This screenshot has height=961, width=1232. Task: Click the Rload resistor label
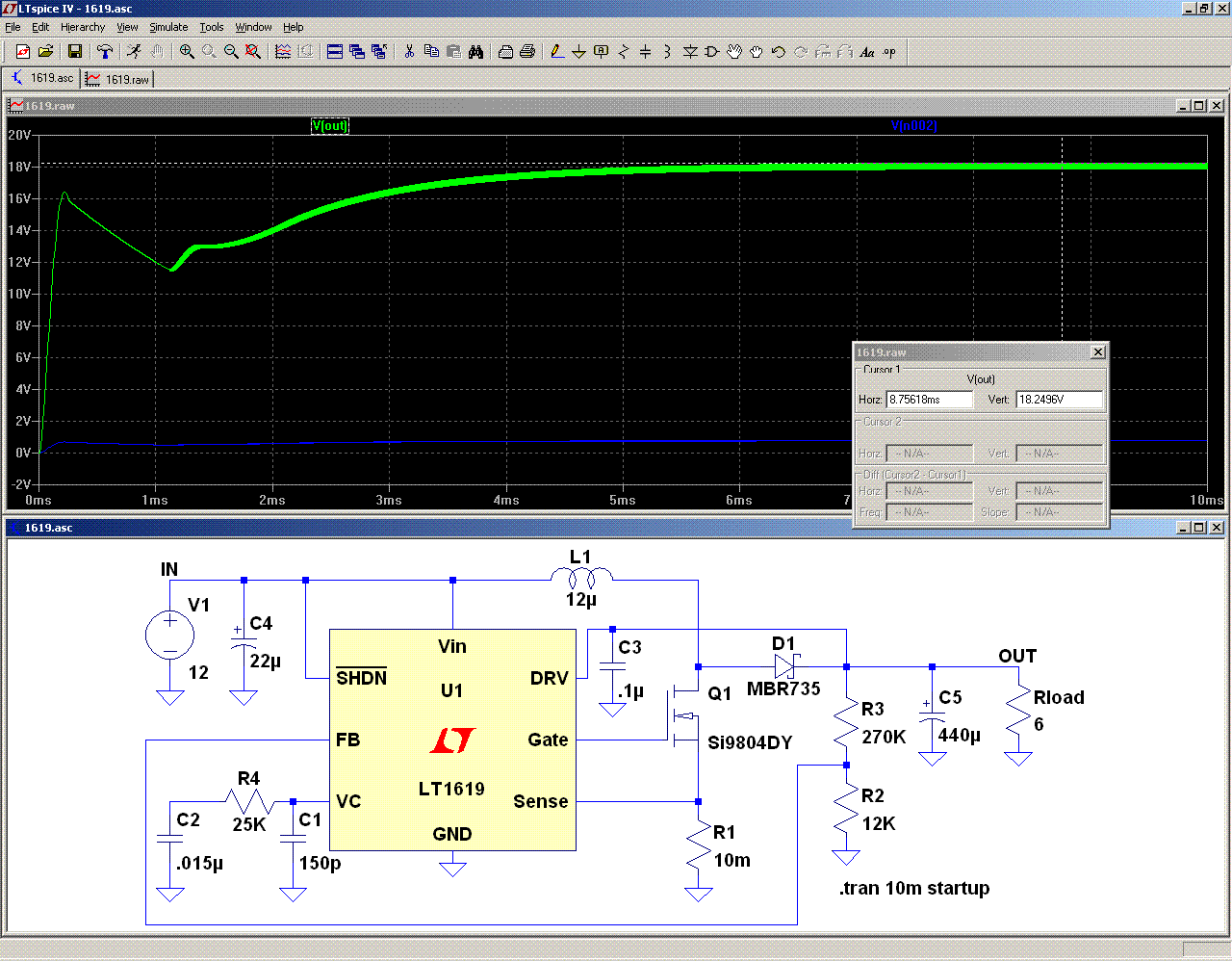pos(1059,697)
